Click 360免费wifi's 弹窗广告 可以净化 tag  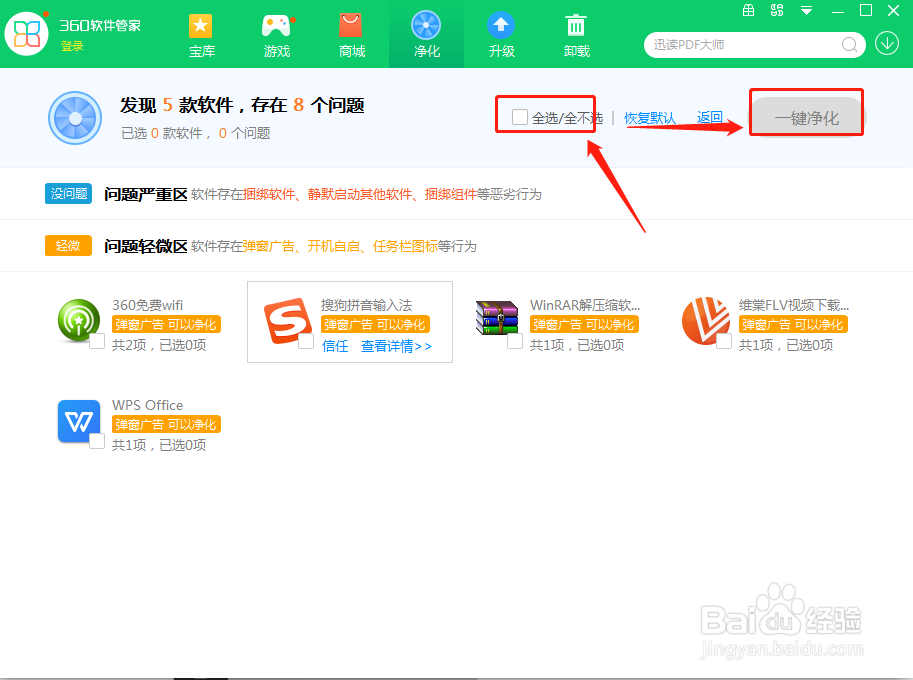coord(166,324)
